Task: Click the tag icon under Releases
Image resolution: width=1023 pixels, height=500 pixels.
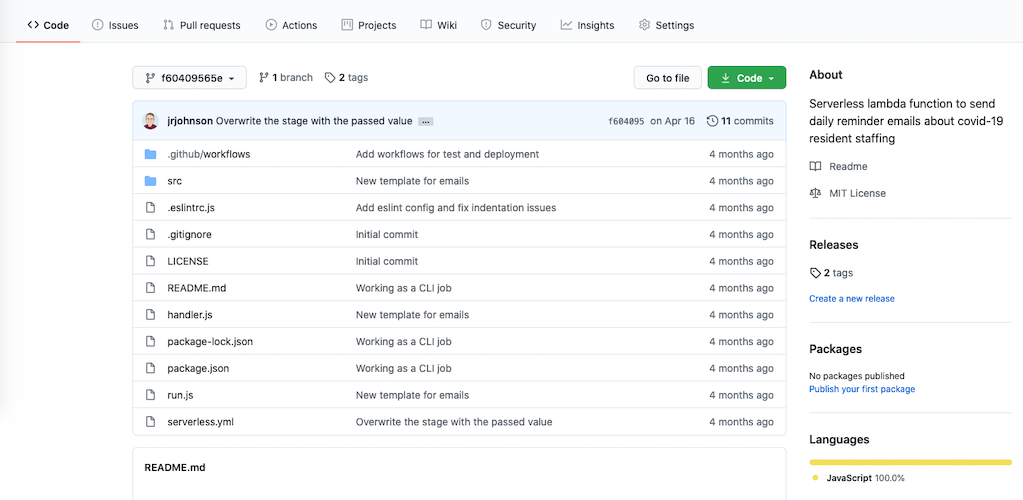Action: tap(815, 272)
